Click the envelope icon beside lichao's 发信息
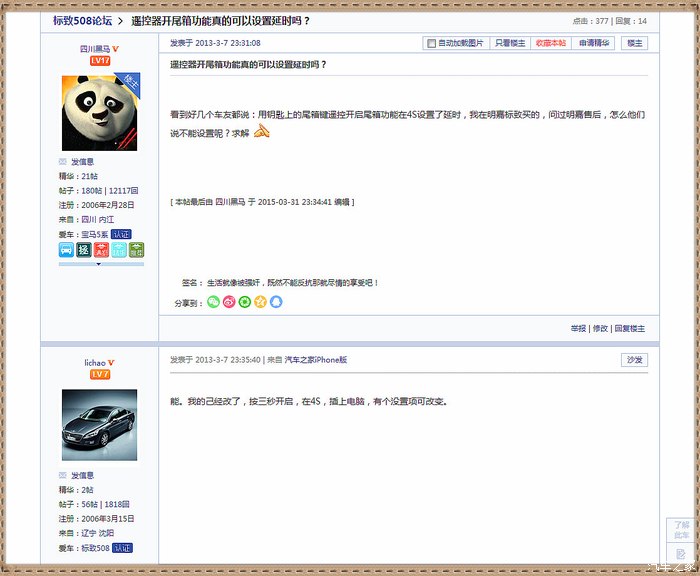Viewport: 700px width, 576px height. point(63,475)
